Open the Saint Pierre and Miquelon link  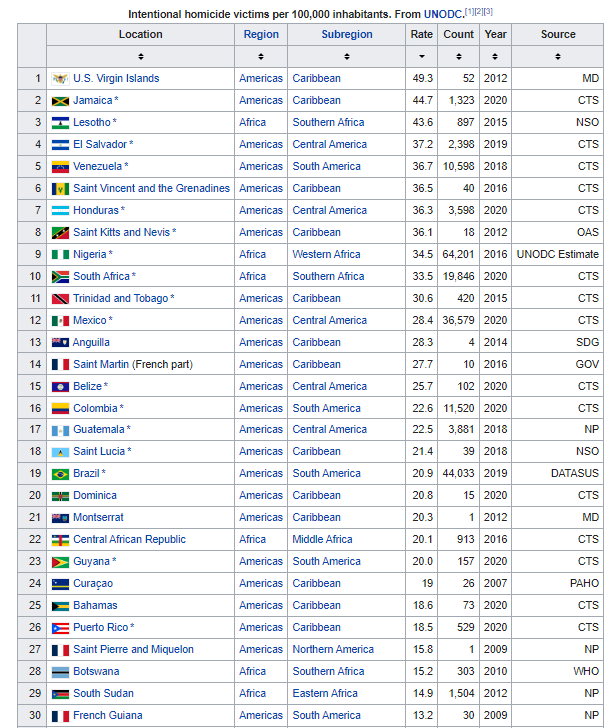coord(133,650)
